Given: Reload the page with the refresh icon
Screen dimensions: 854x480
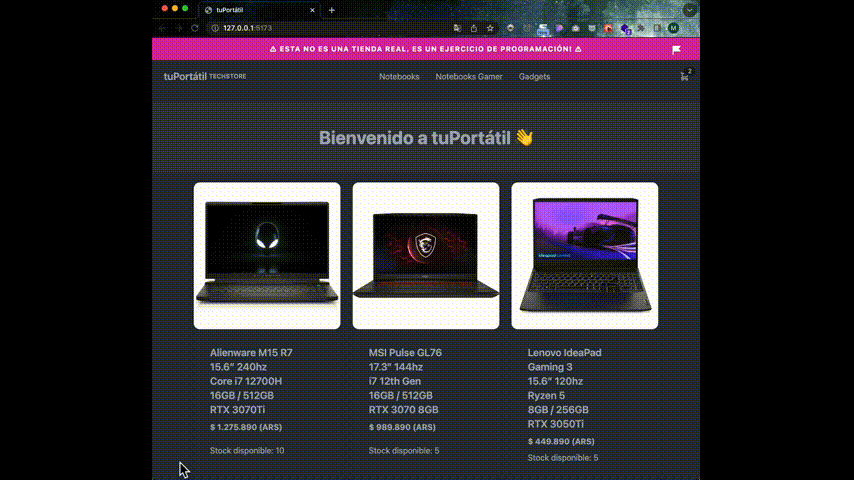Looking at the screenshot, I should pos(194,28).
